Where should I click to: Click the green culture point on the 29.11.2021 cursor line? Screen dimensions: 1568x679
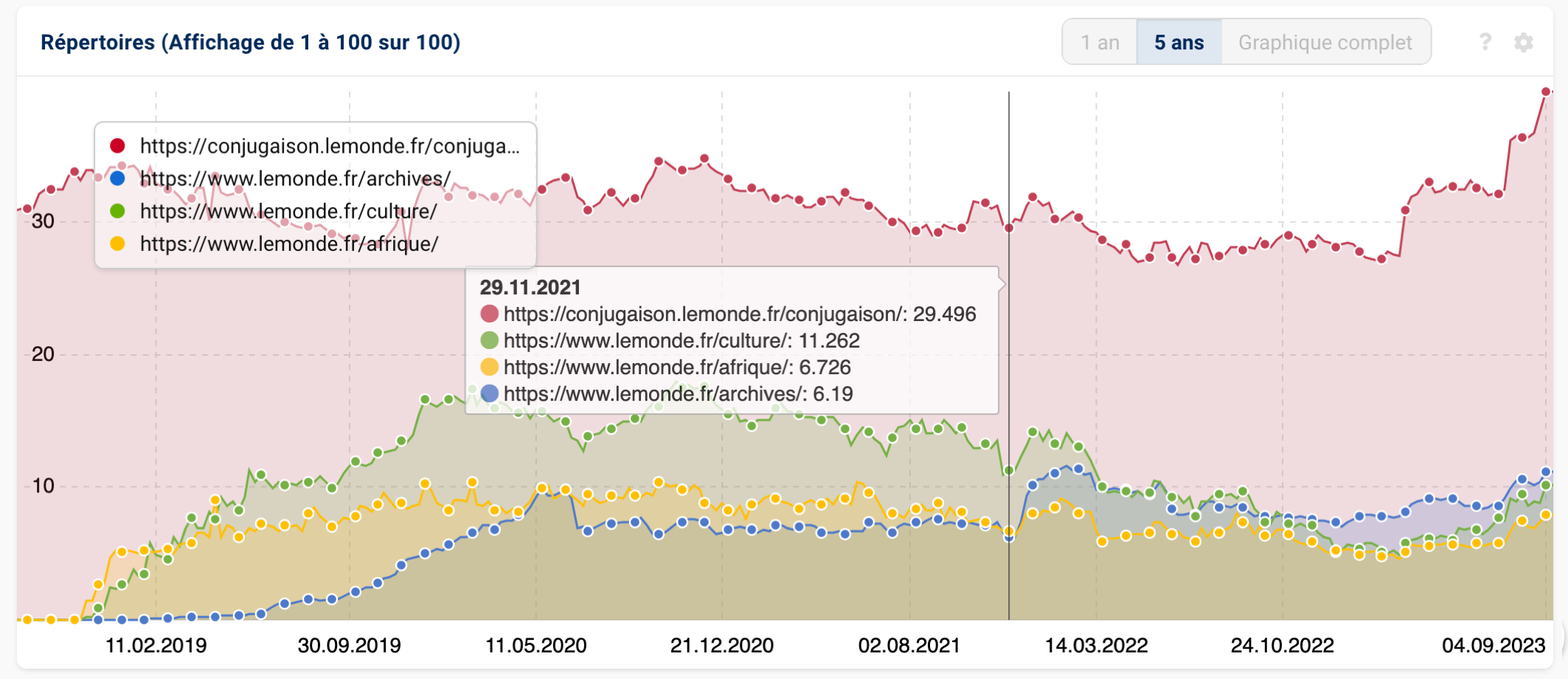(1009, 470)
